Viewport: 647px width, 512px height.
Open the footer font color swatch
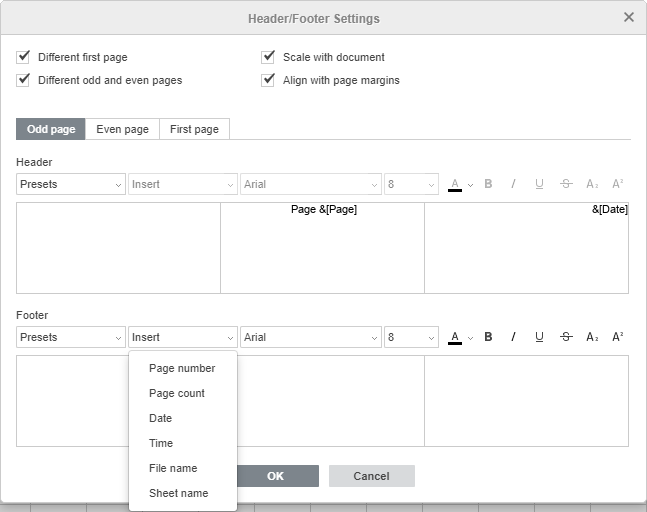[x=455, y=337]
